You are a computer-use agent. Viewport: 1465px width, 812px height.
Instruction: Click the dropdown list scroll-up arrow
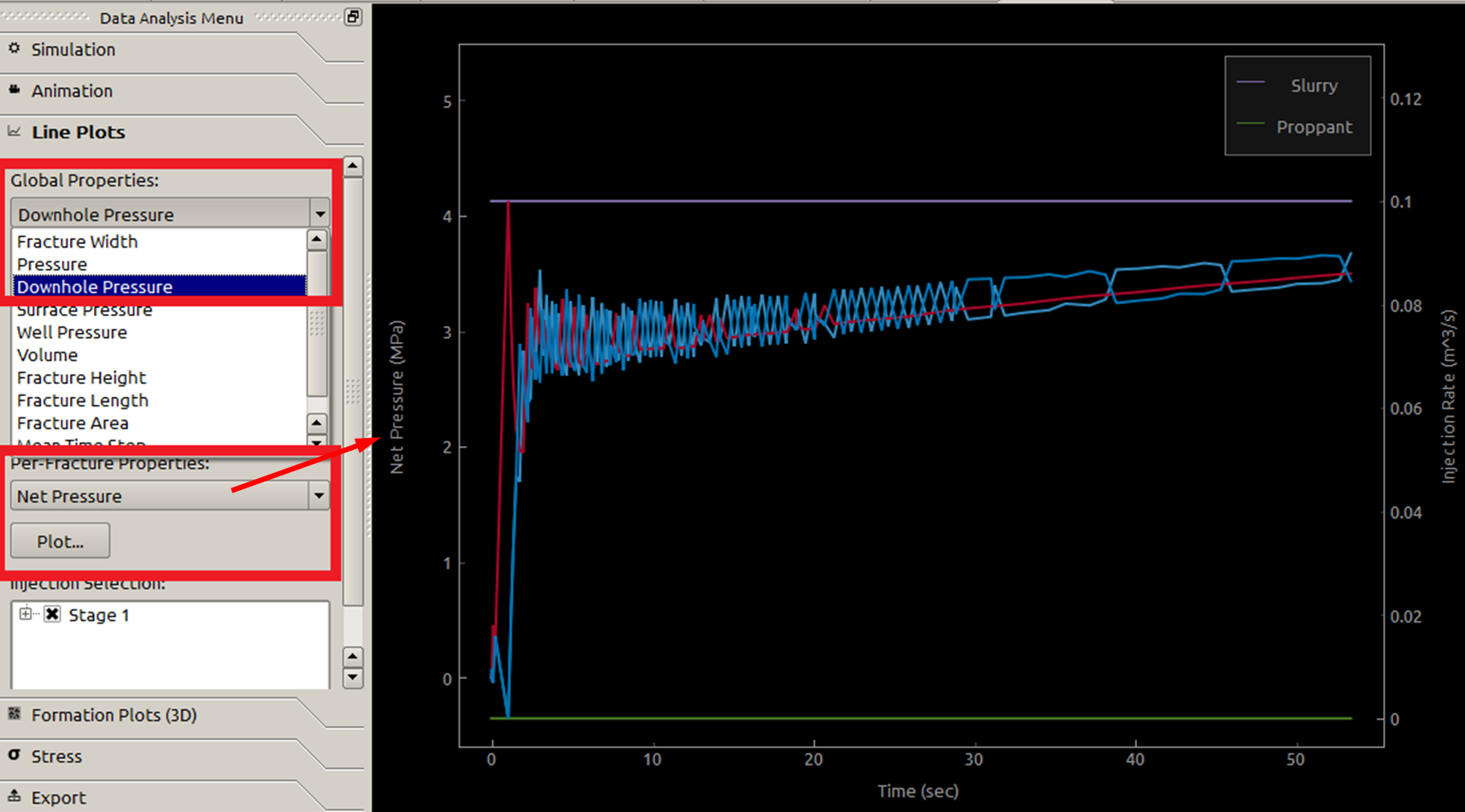pyautogui.click(x=317, y=240)
